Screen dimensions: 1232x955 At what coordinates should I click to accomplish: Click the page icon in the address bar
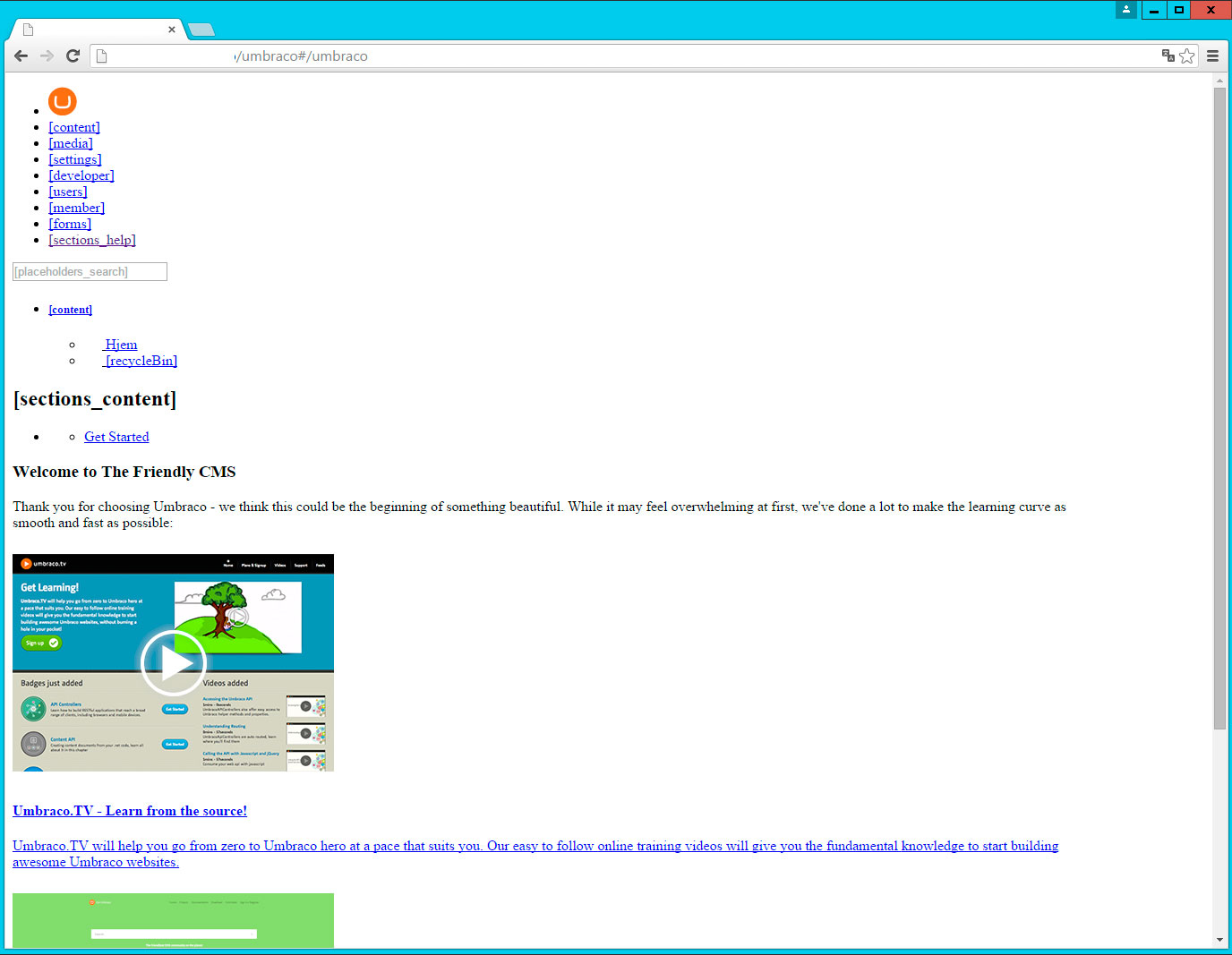tap(102, 55)
